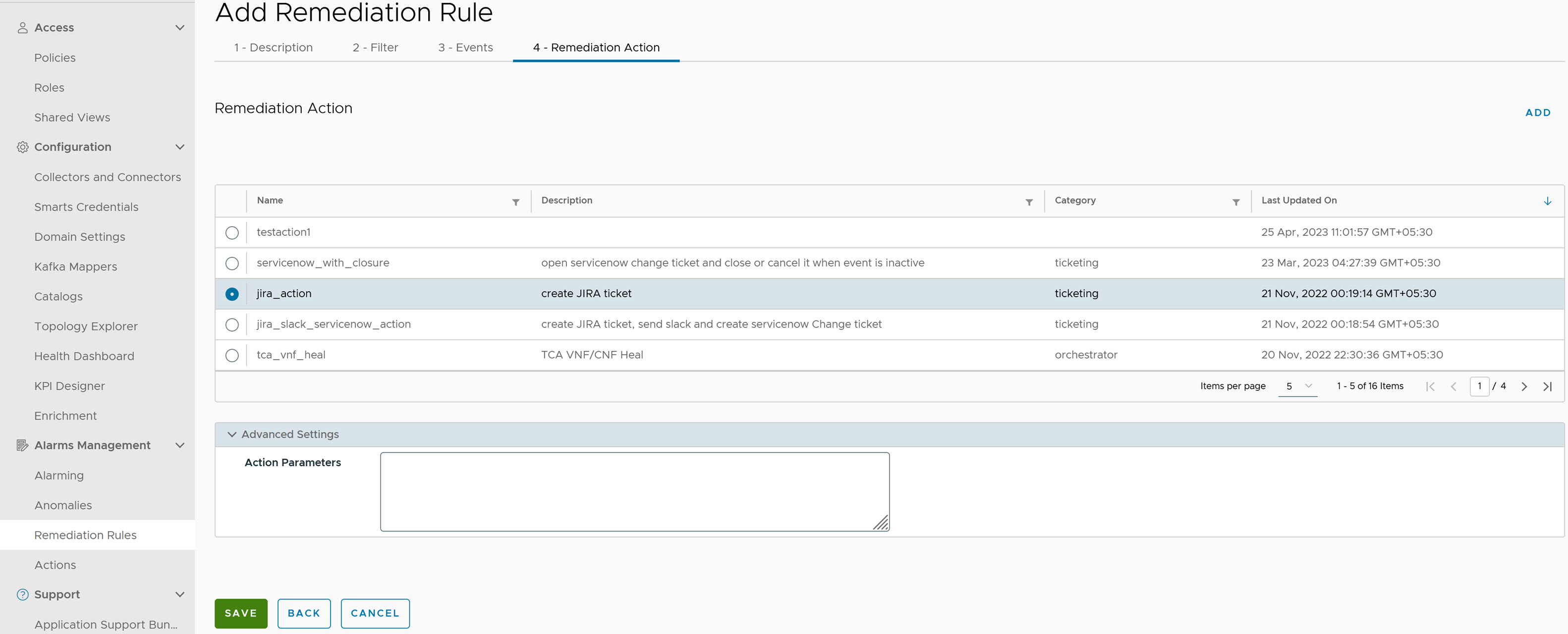Image resolution: width=1568 pixels, height=634 pixels.
Task: Jump to last page of actions
Action: point(1547,386)
